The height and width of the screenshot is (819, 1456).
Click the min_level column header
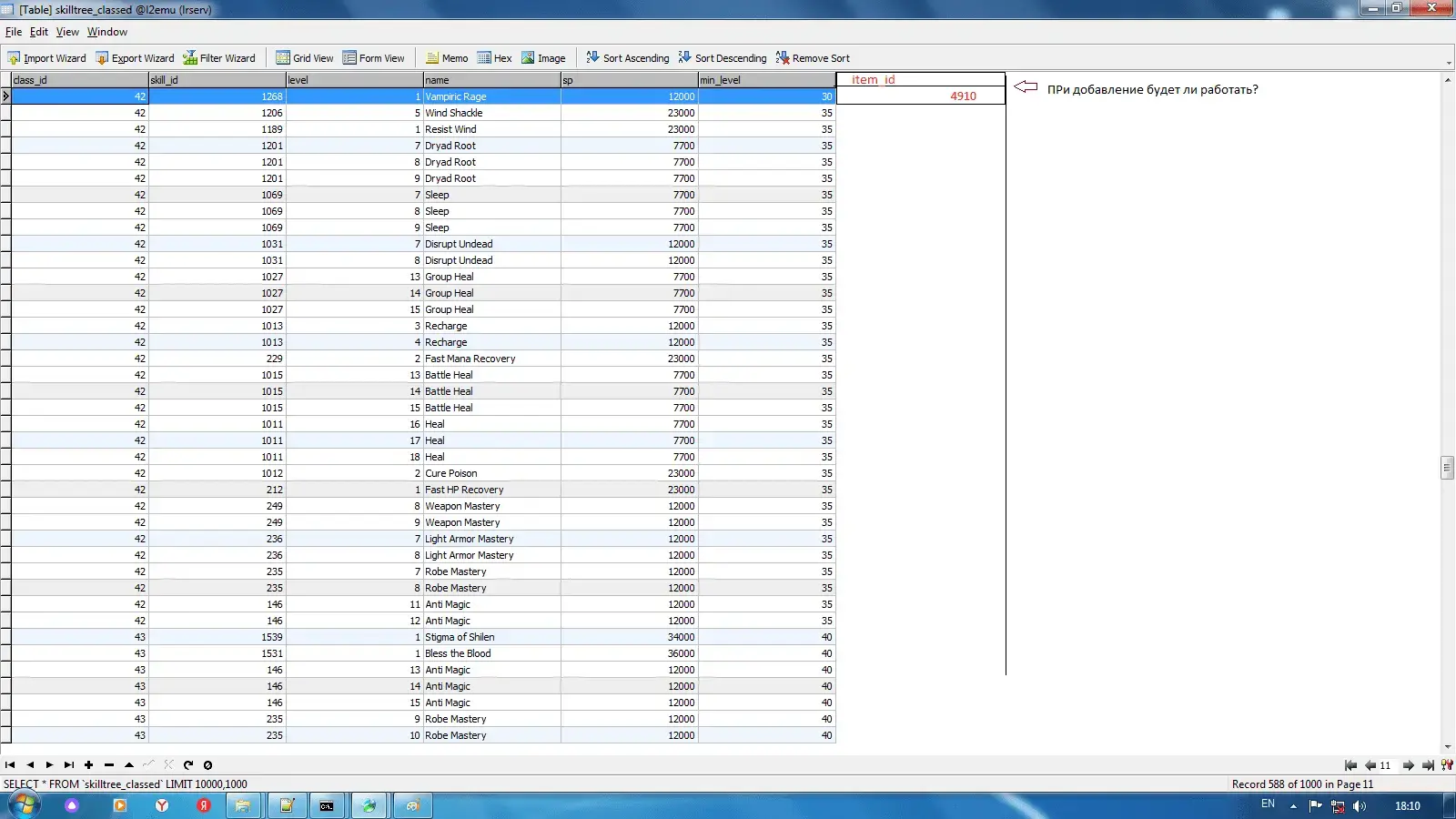[x=767, y=80]
